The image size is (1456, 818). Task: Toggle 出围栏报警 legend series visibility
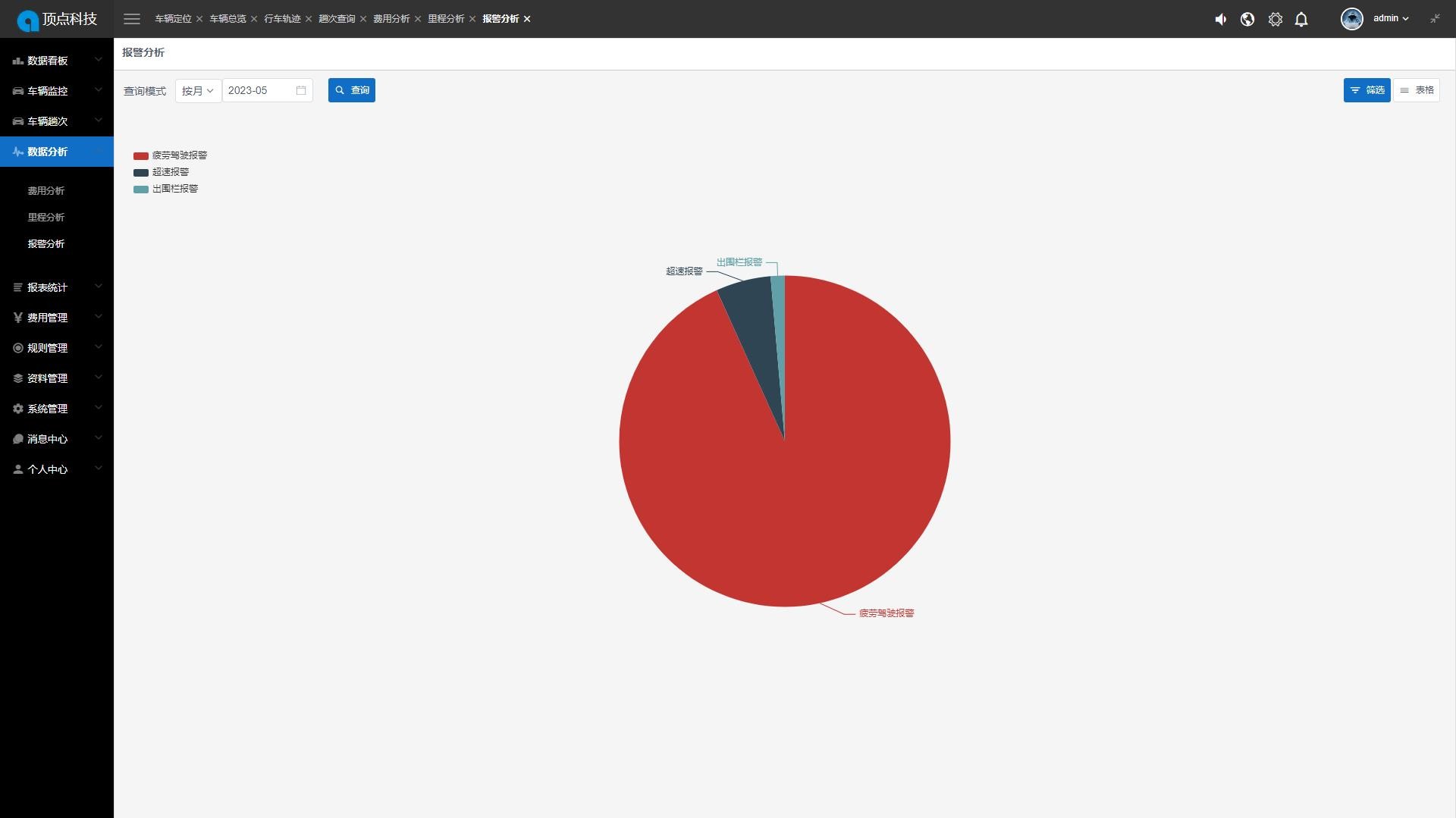pos(165,189)
